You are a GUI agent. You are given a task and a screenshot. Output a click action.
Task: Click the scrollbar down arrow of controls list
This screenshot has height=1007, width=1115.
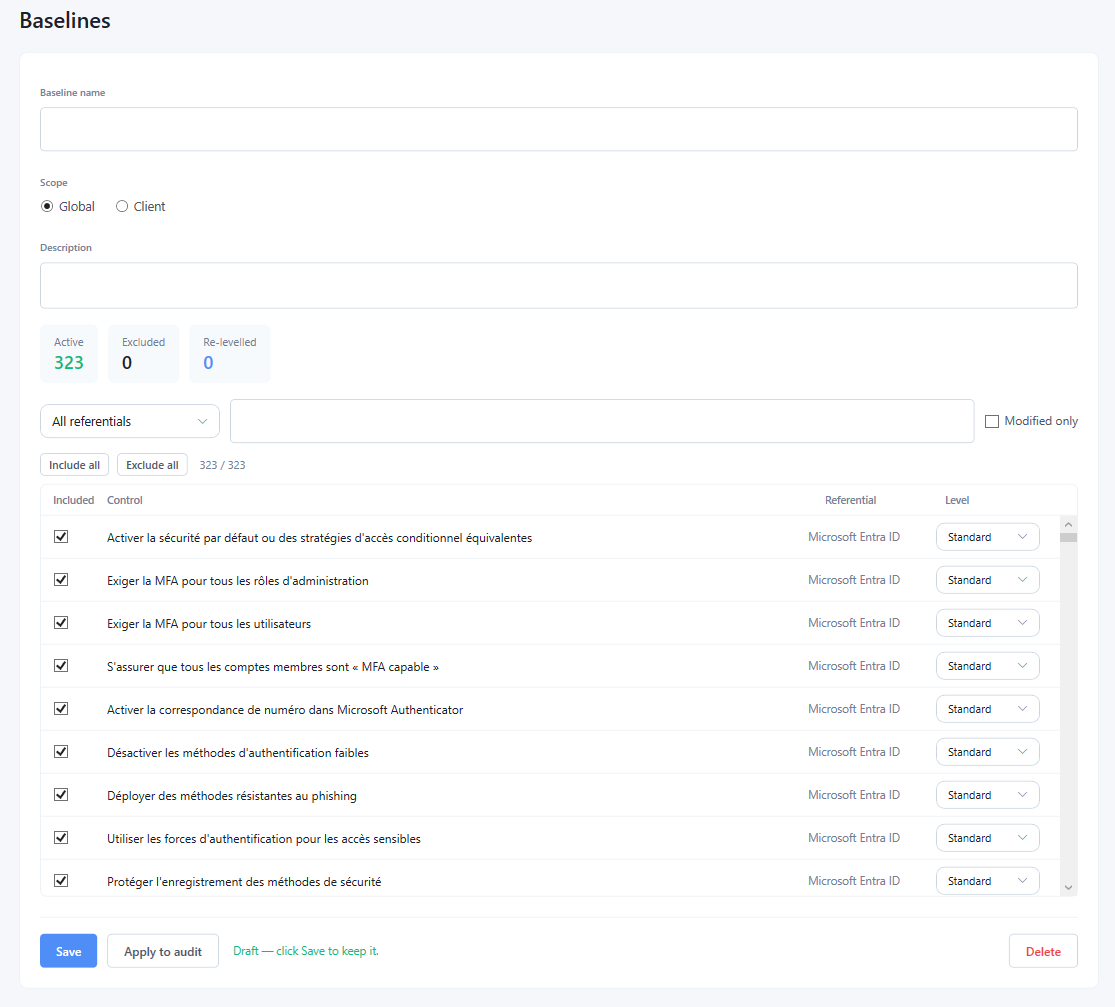[x=1068, y=888]
